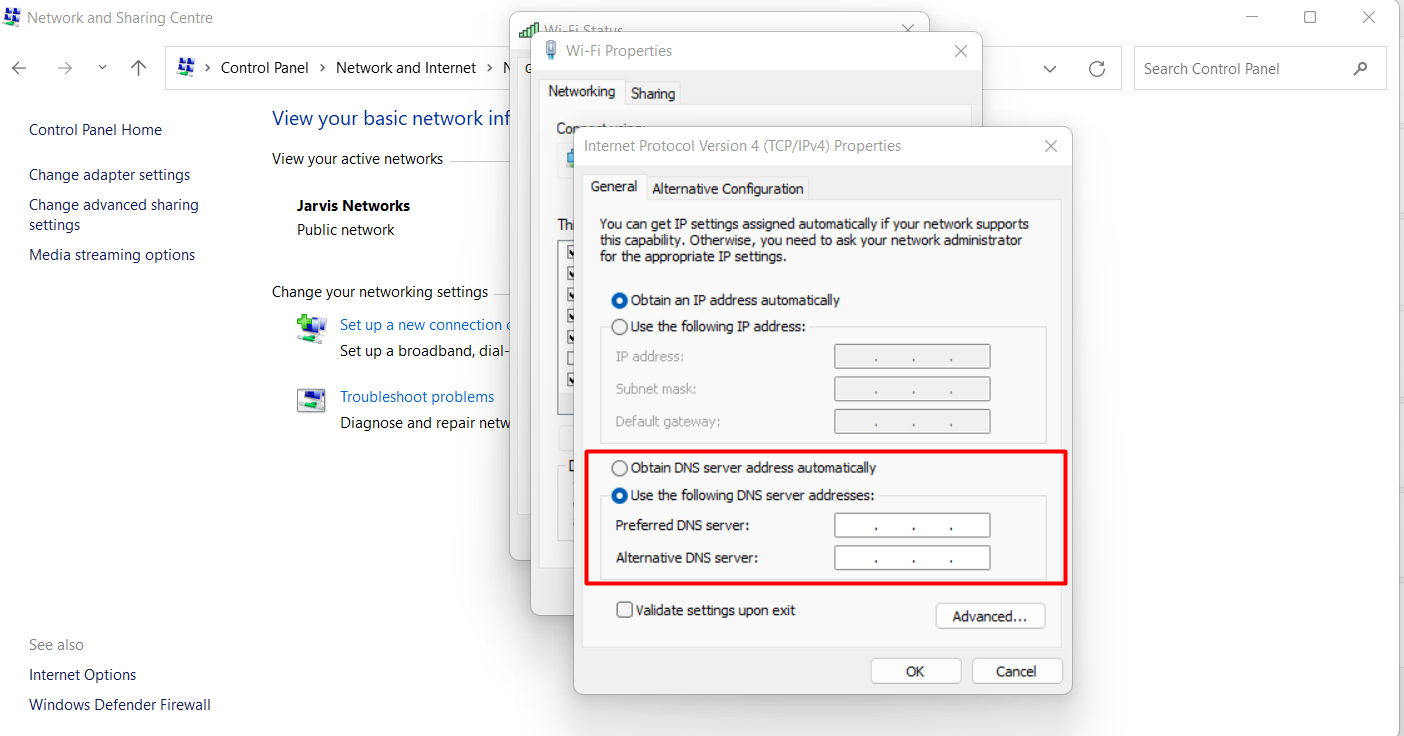Viewport: 1404px width, 736px height.
Task: Refresh the Control Panel view
Action: [x=1097, y=69]
